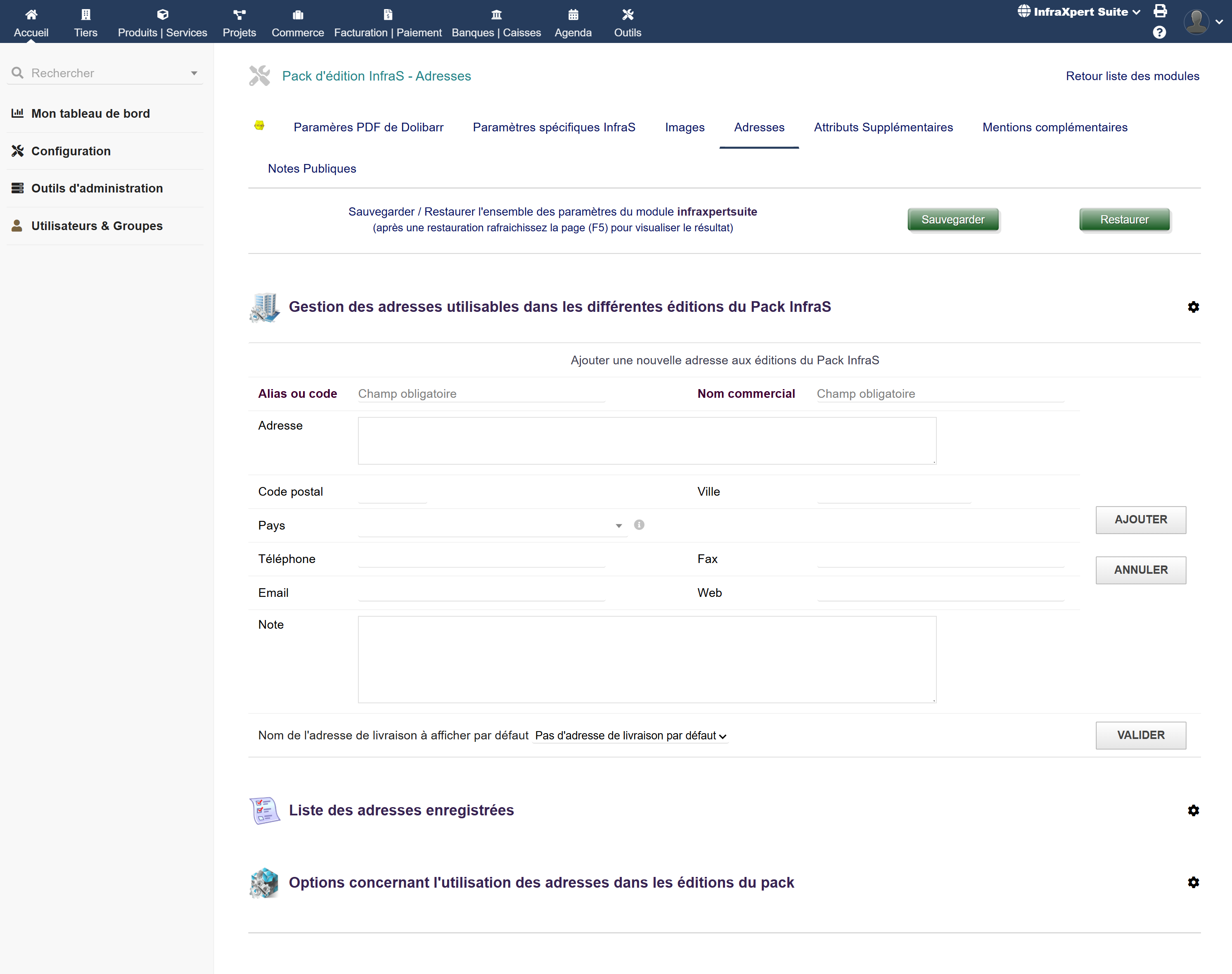
Task: Click the Alias ou code field
Action: (481, 394)
